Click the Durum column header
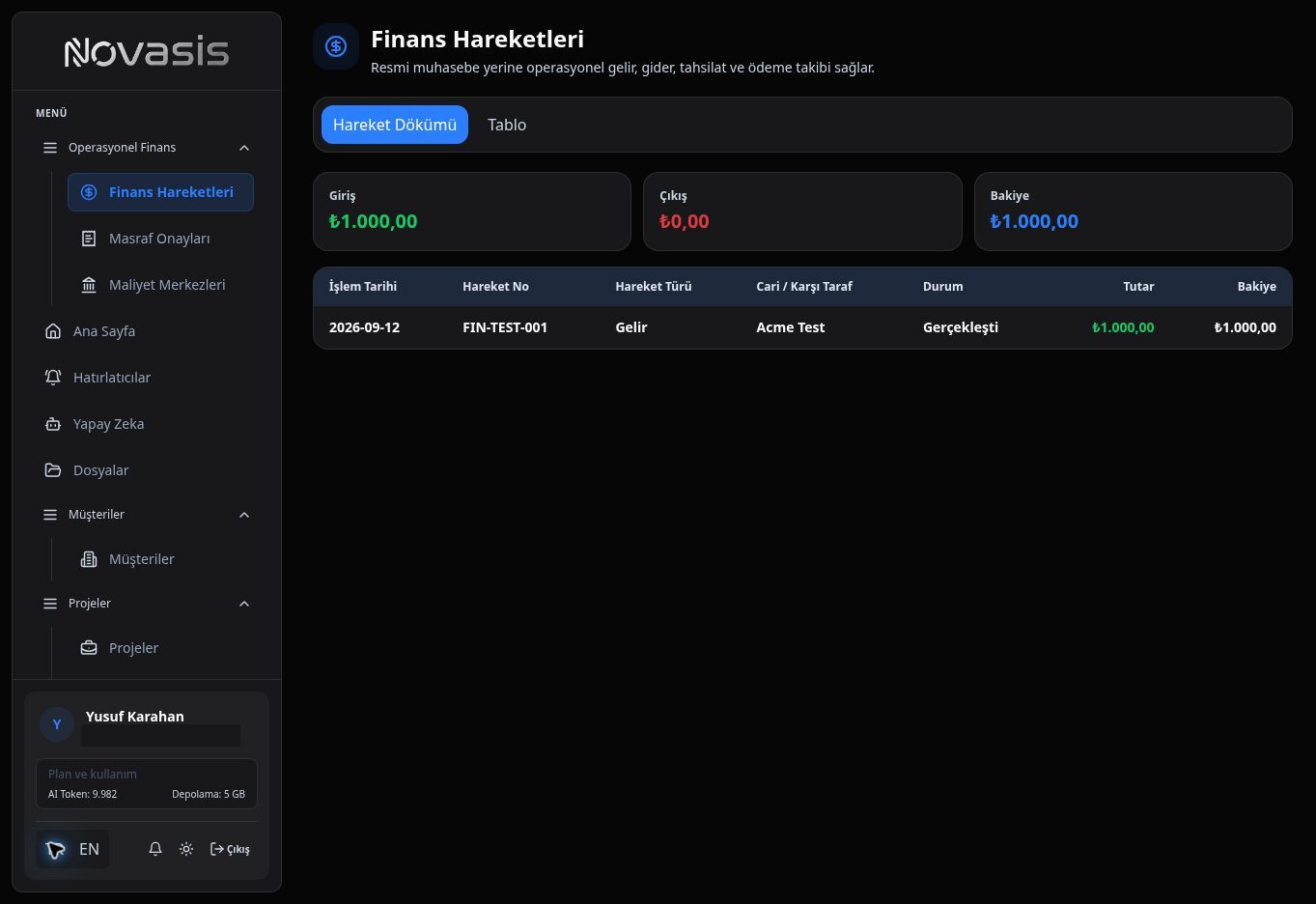 pos(943,287)
